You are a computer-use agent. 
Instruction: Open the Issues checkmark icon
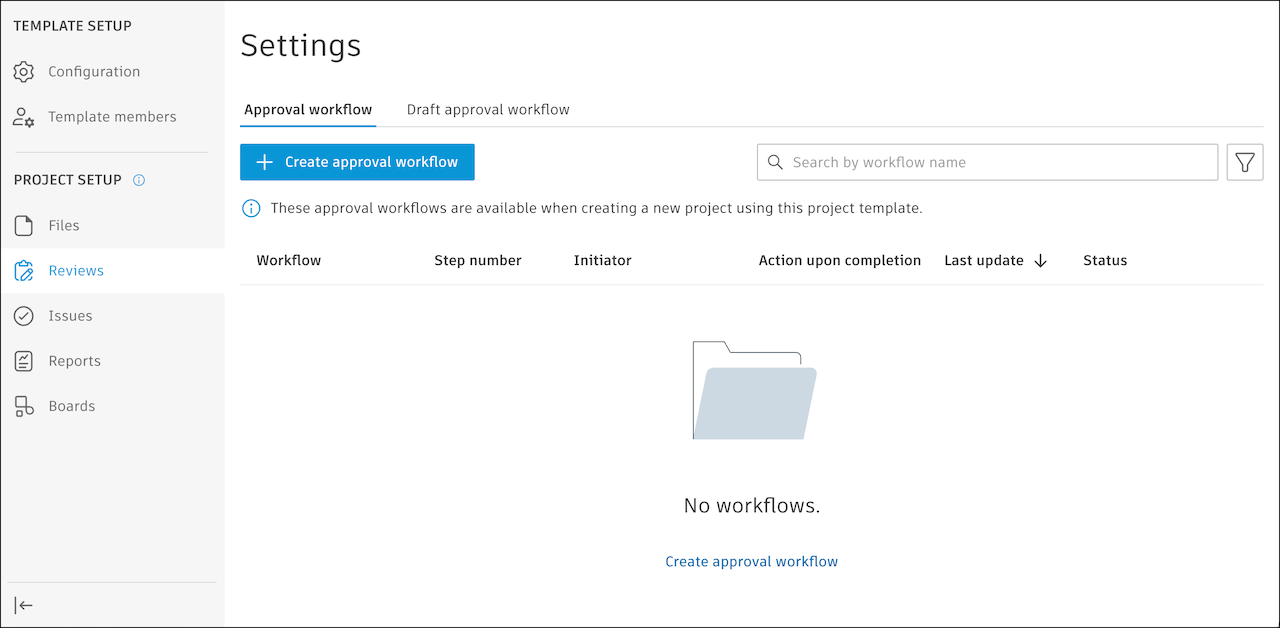24,316
